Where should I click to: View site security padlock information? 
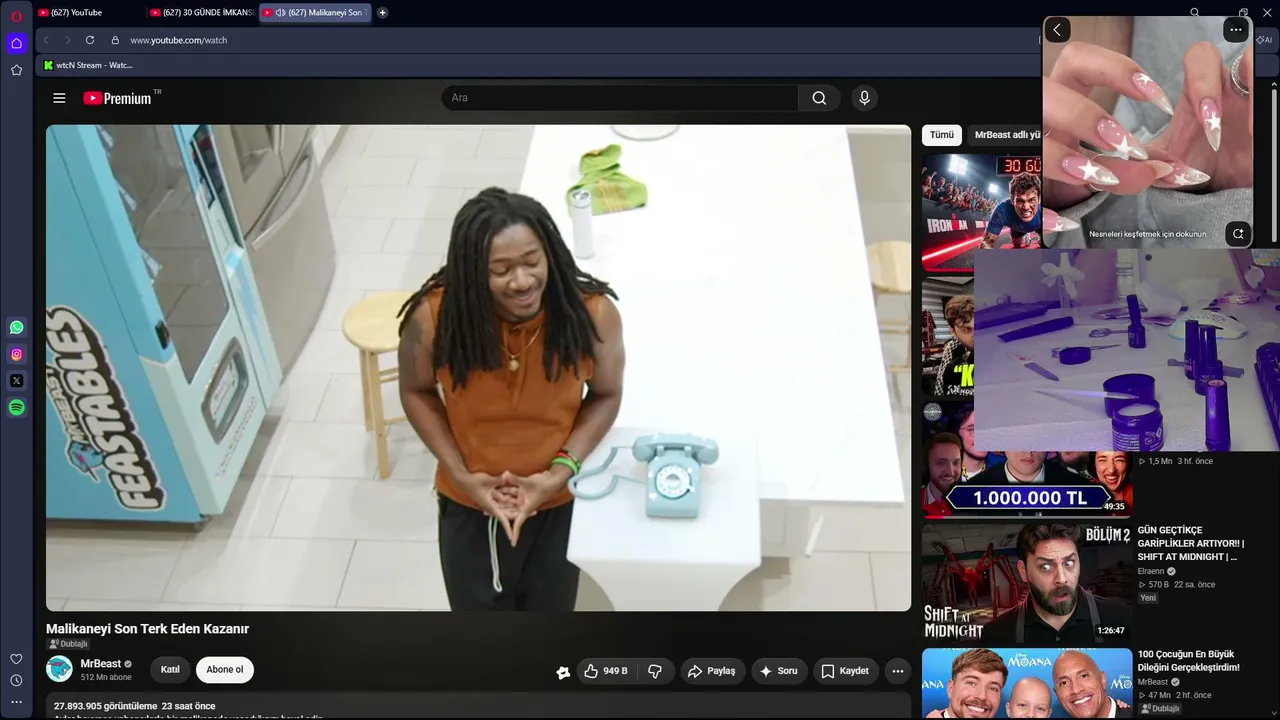(x=115, y=40)
